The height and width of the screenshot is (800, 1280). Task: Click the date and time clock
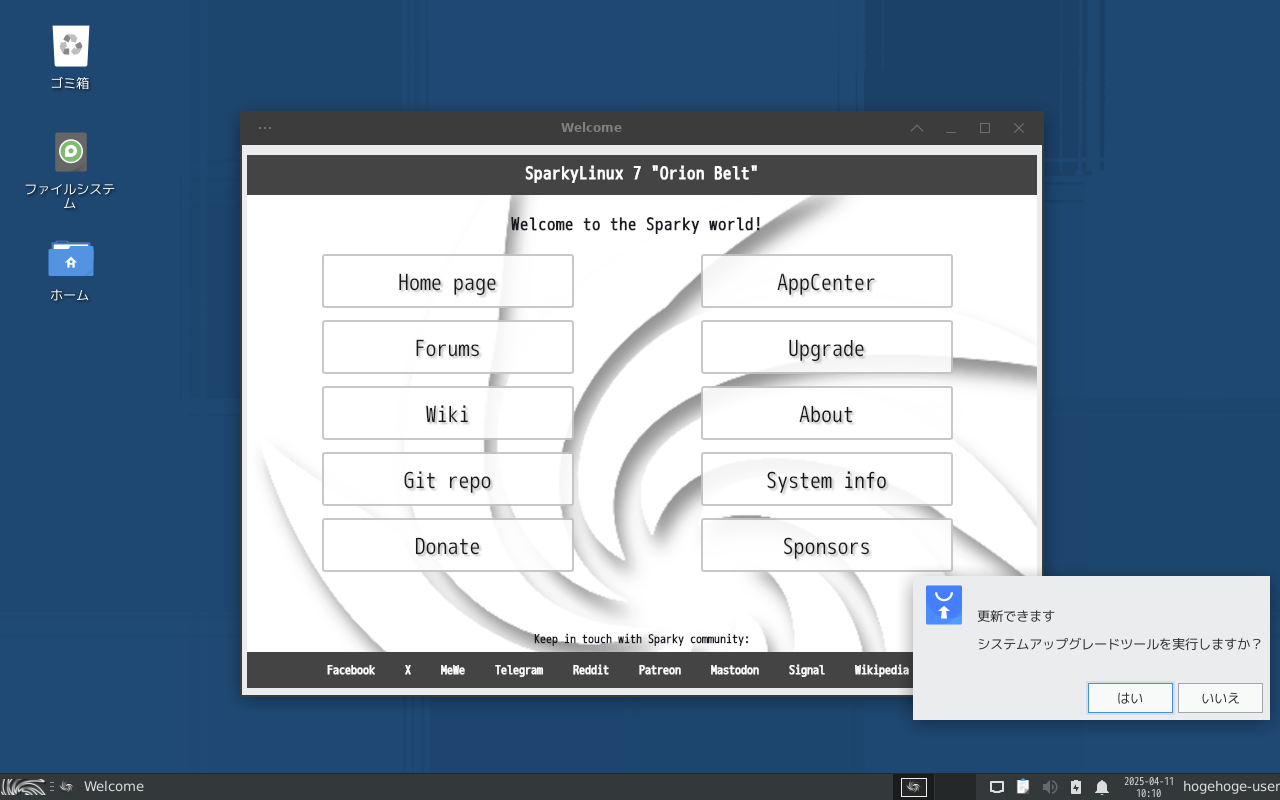coord(1149,787)
